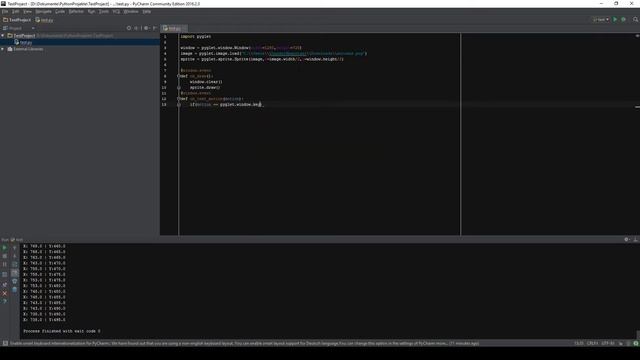Open the test run configuration dropdown
This screenshot has height=360, width=640.
(x=601, y=19)
